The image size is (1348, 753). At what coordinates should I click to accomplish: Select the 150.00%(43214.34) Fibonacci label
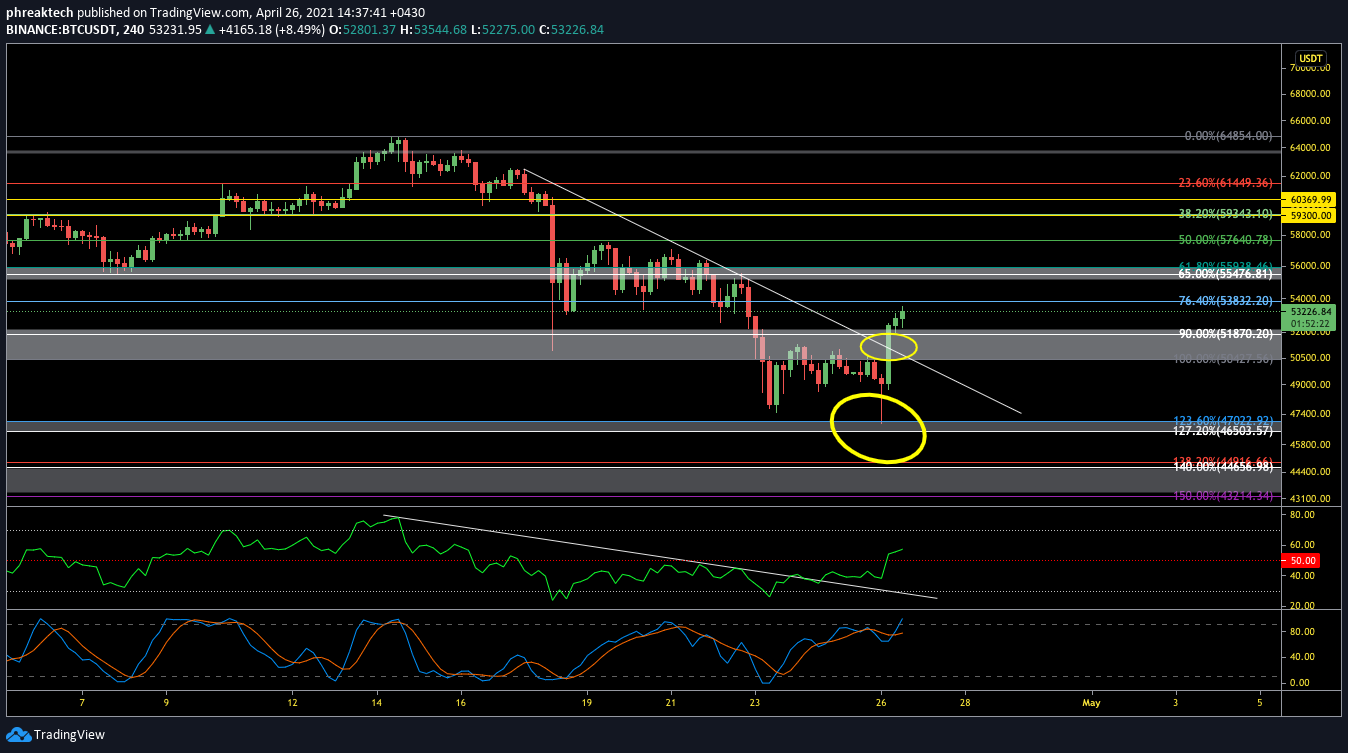[1222, 496]
